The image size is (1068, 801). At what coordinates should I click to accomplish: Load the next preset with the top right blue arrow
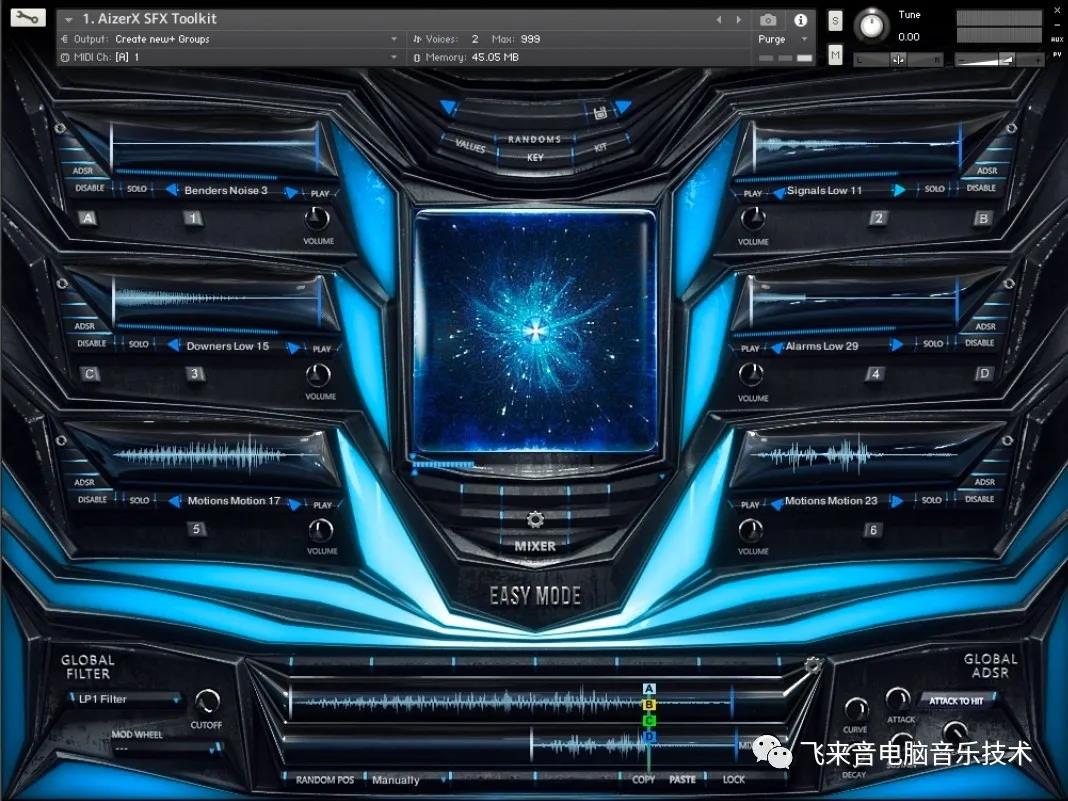point(623,107)
